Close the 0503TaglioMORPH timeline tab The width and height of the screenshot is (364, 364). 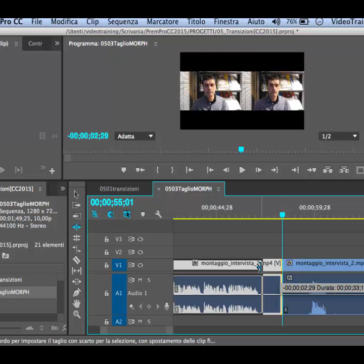(159, 189)
